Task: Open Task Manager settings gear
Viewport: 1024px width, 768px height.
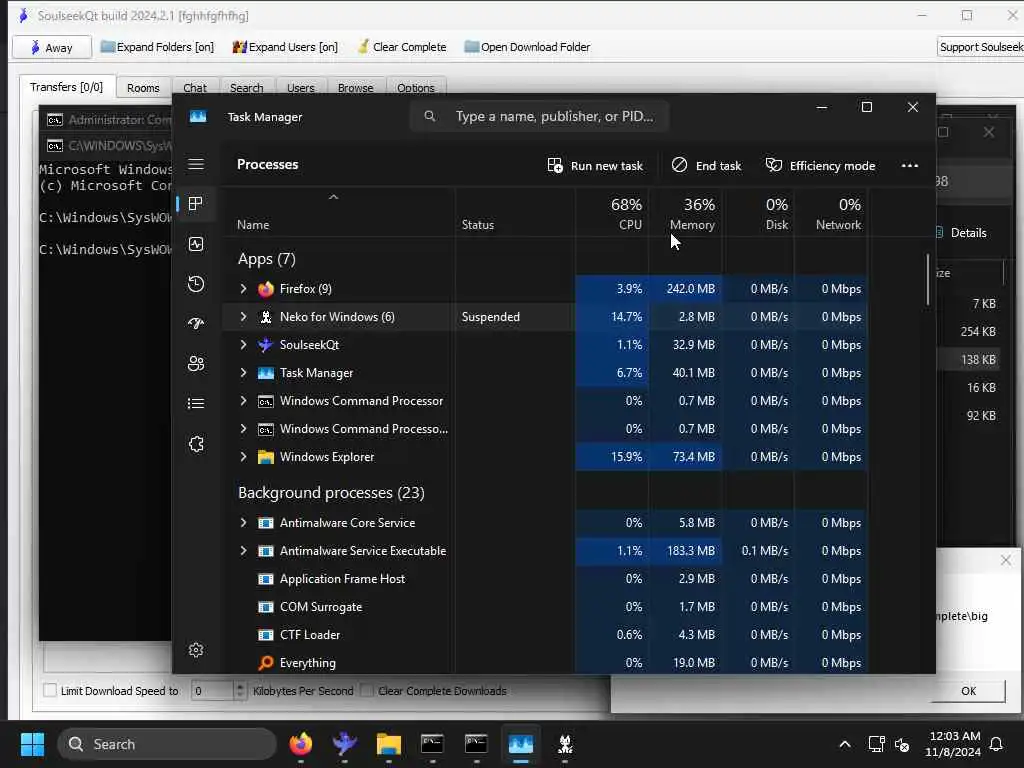Action: coord(196,650)
